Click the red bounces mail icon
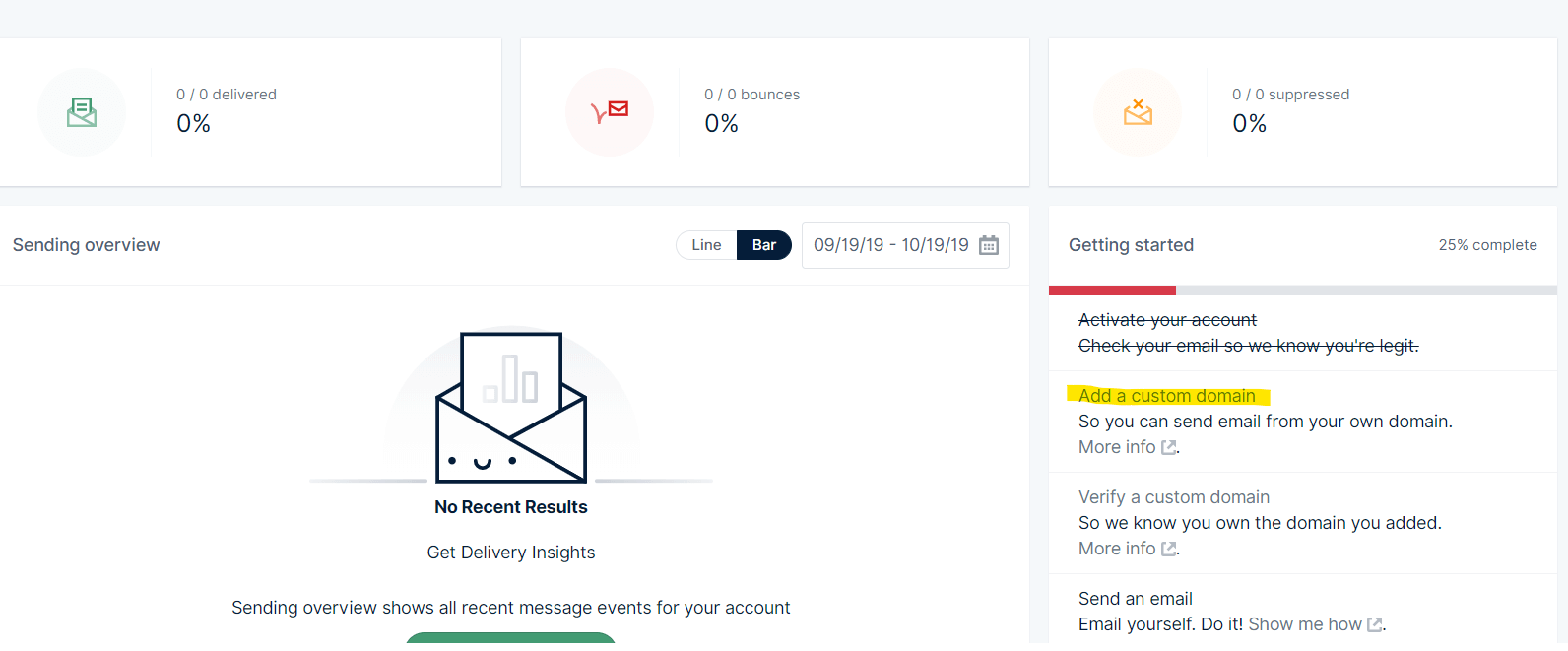 coord(610,111)
